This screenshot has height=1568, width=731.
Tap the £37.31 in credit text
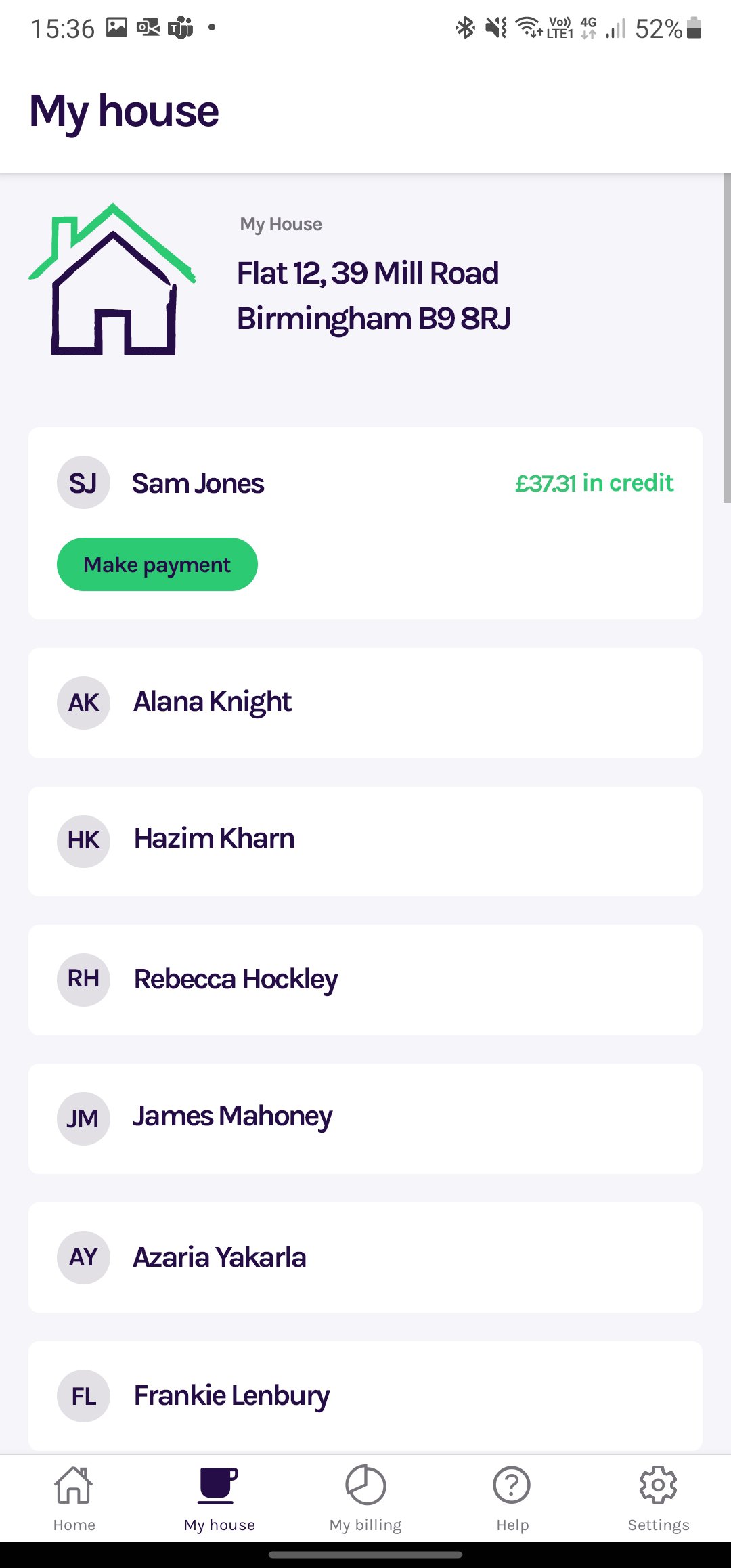point(594,483)
